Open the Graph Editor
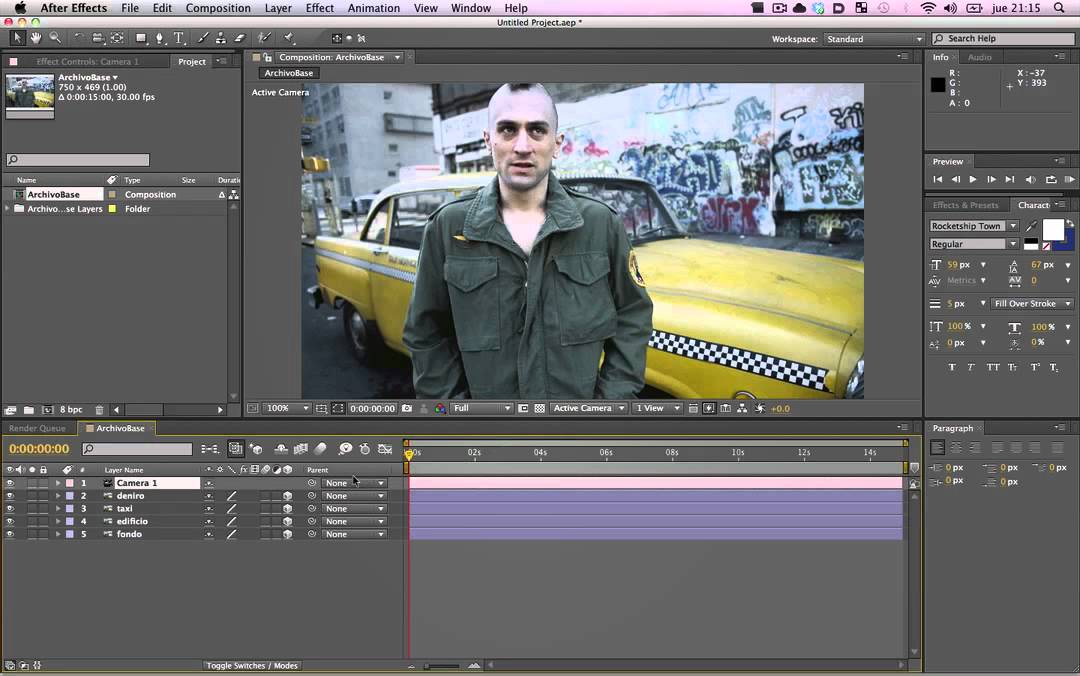 (x=385, y=449)
